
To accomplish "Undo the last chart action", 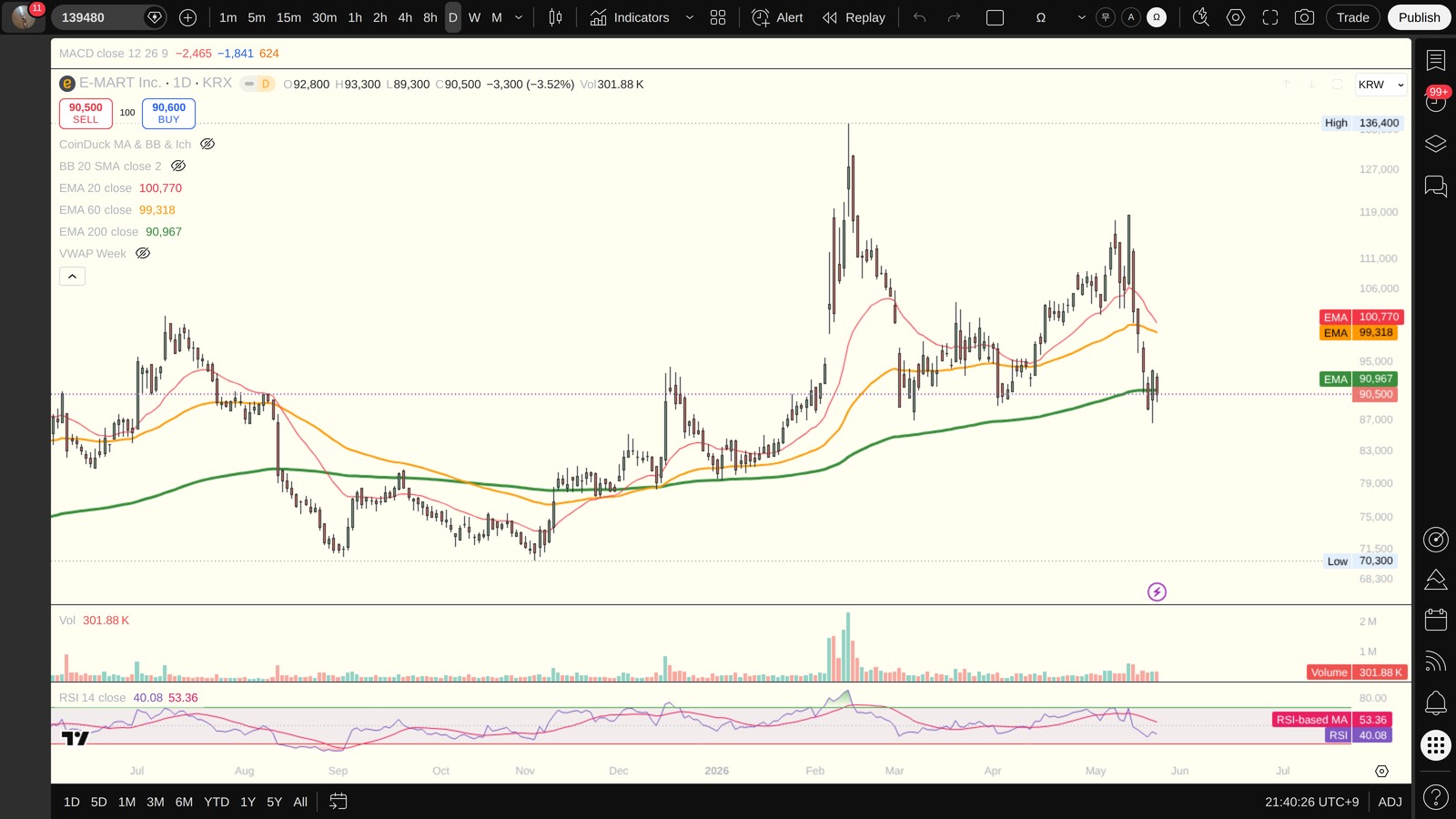I will point(920,17).
